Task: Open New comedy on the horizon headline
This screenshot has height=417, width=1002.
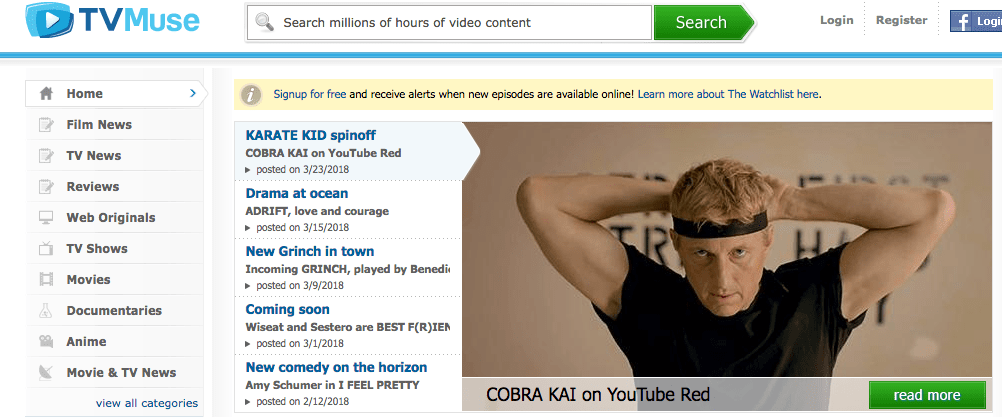Action: click(336, 367)
